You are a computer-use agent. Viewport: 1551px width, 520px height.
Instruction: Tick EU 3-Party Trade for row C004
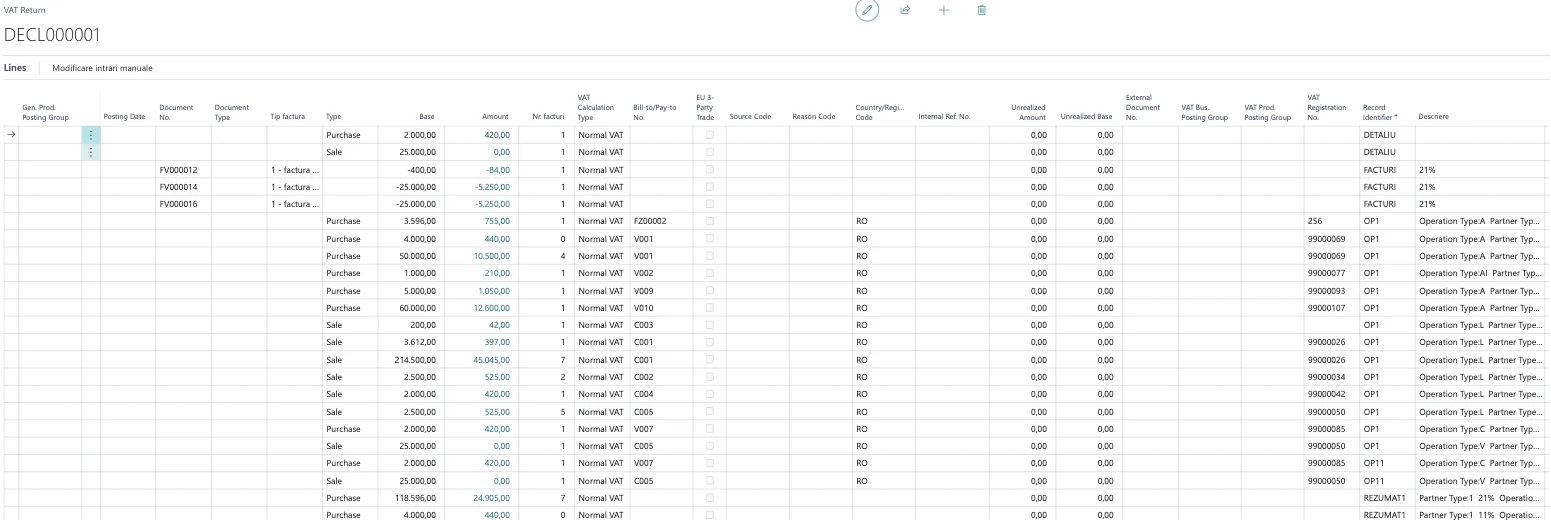[709, 394]
